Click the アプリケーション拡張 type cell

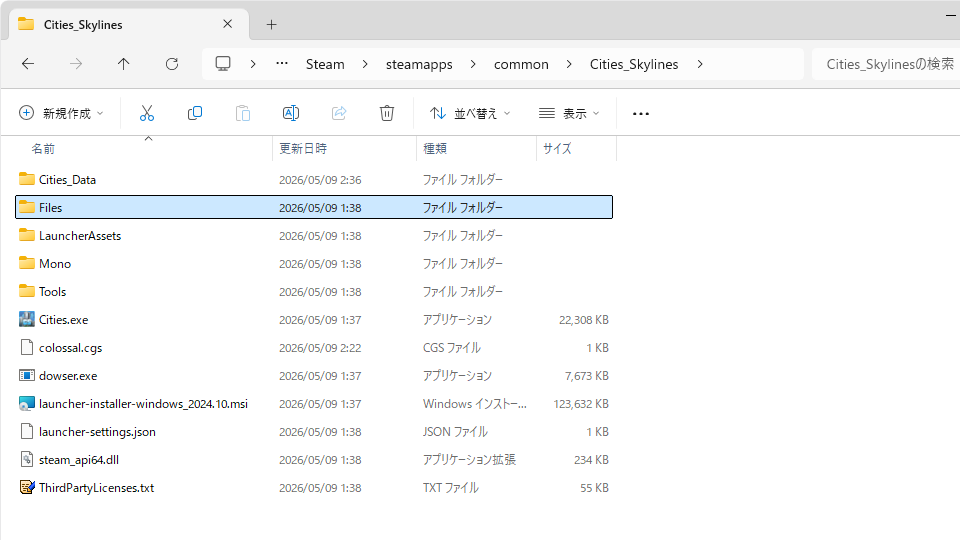coord(469,460)
